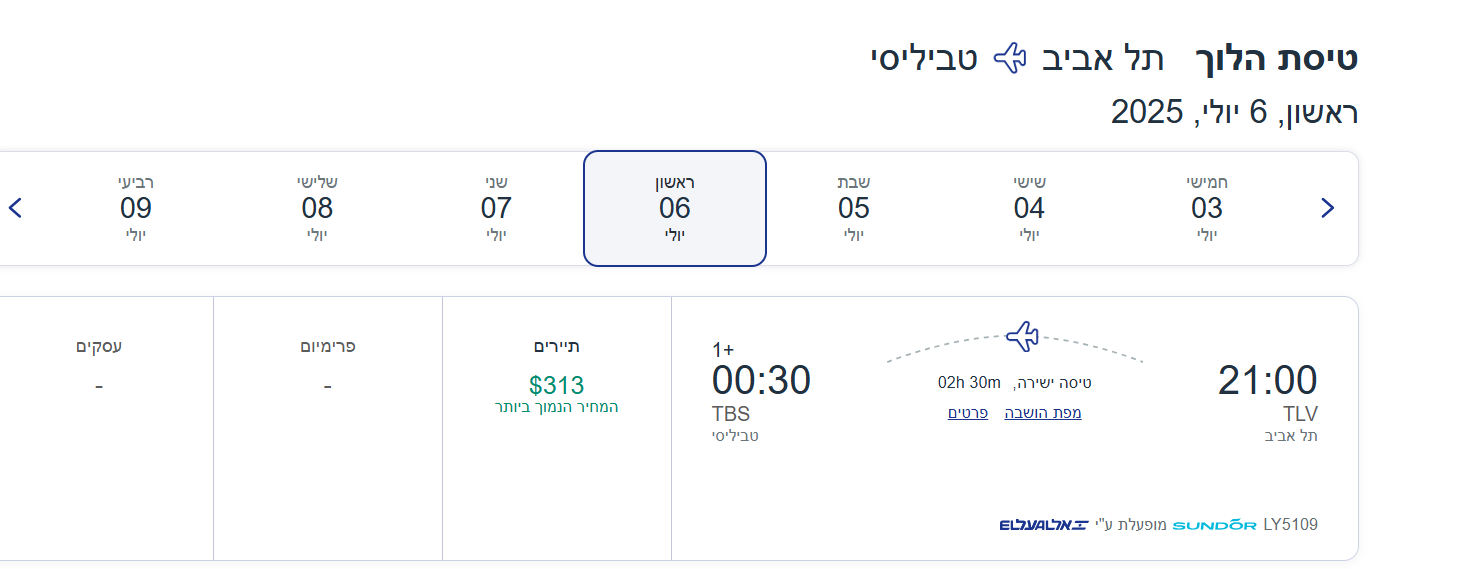Screen dimensions: 1479x569
Task: Click the 21:00 TLV departure time
Action: (x=1267, y=381)
